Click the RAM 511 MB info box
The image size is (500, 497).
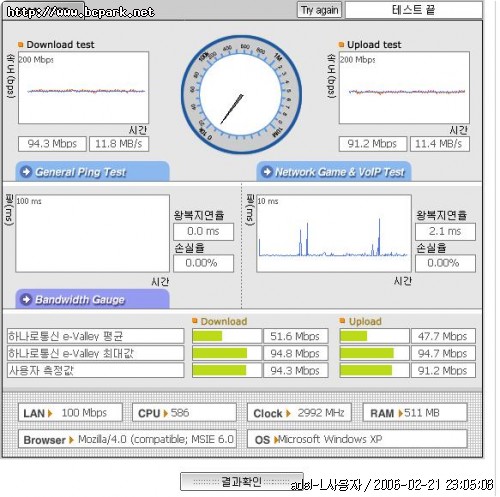[x=415, y=413]
